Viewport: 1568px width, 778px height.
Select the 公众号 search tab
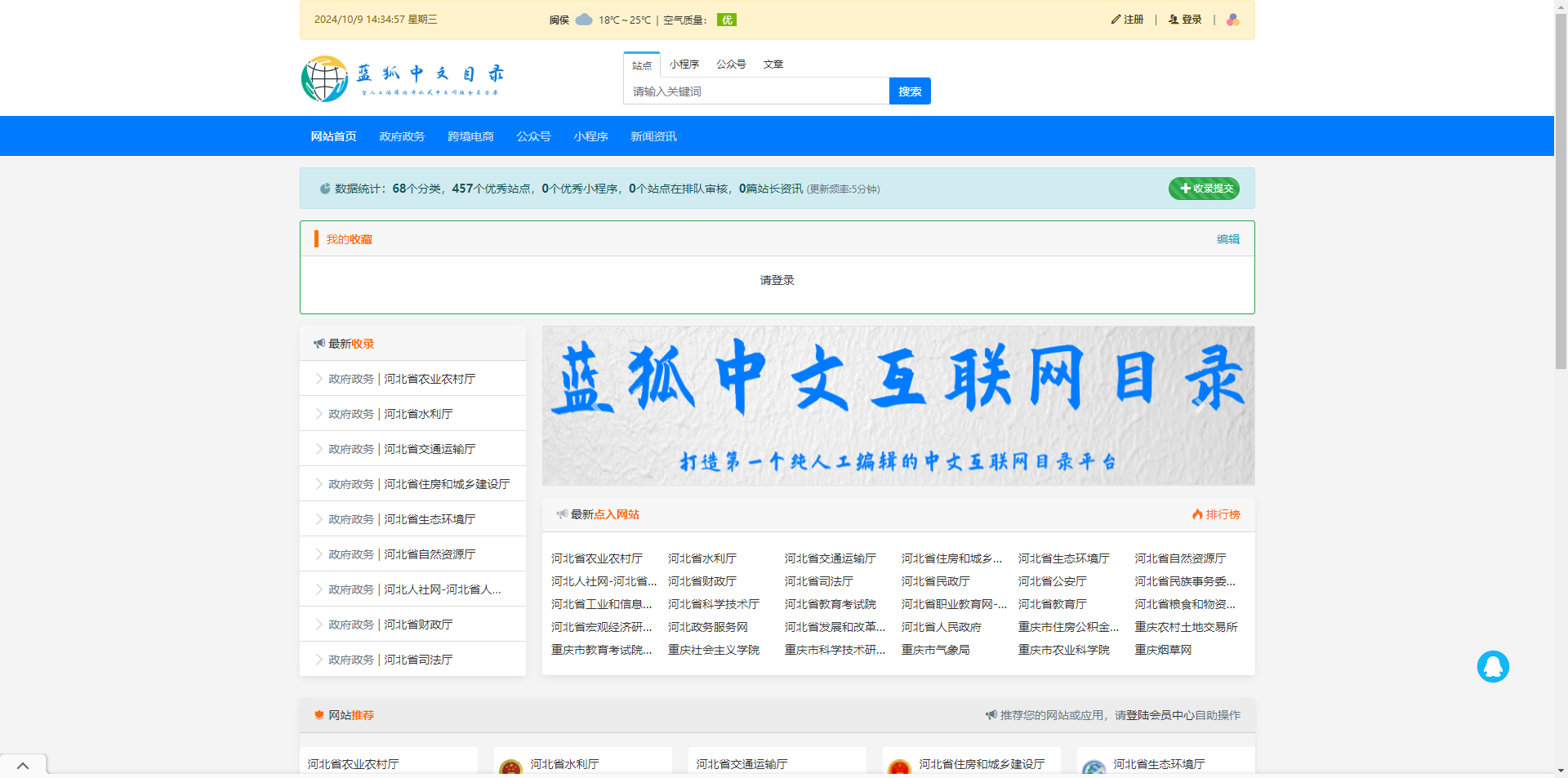point(731,64)
